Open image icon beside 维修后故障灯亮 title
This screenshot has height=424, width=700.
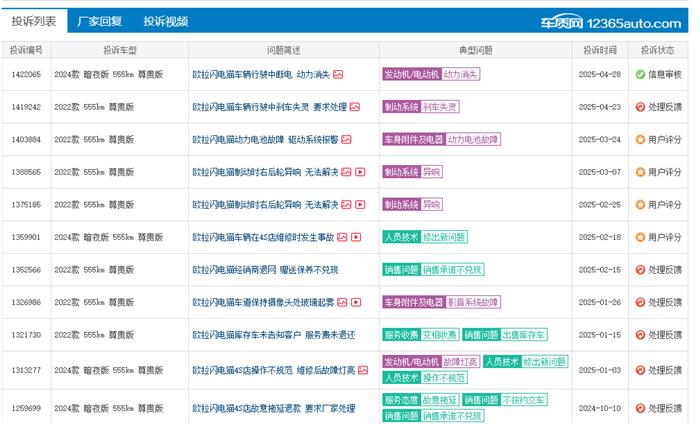363,370
